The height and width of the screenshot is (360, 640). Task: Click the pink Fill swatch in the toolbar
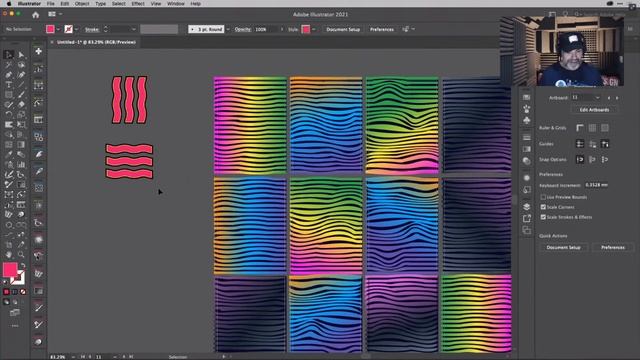coord(10,269)
